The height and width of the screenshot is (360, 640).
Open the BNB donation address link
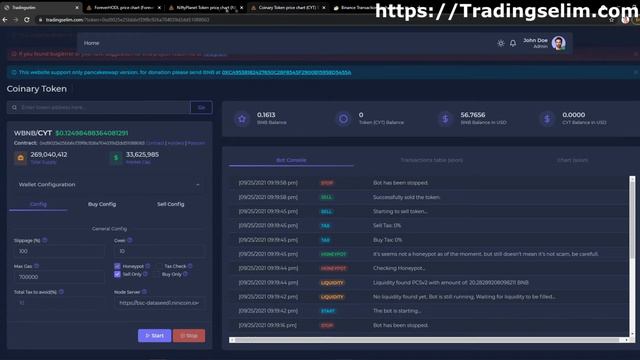[x=287, y=72]
